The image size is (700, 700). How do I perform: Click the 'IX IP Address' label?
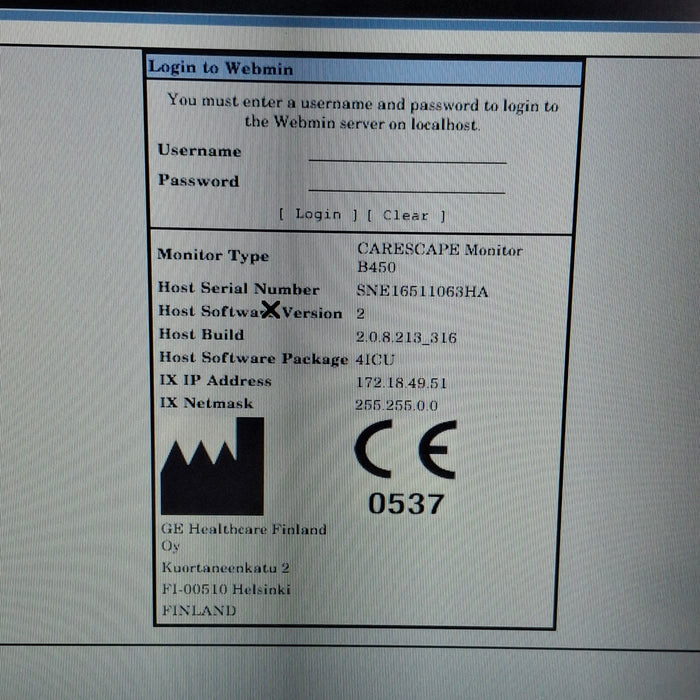point(216,380)
